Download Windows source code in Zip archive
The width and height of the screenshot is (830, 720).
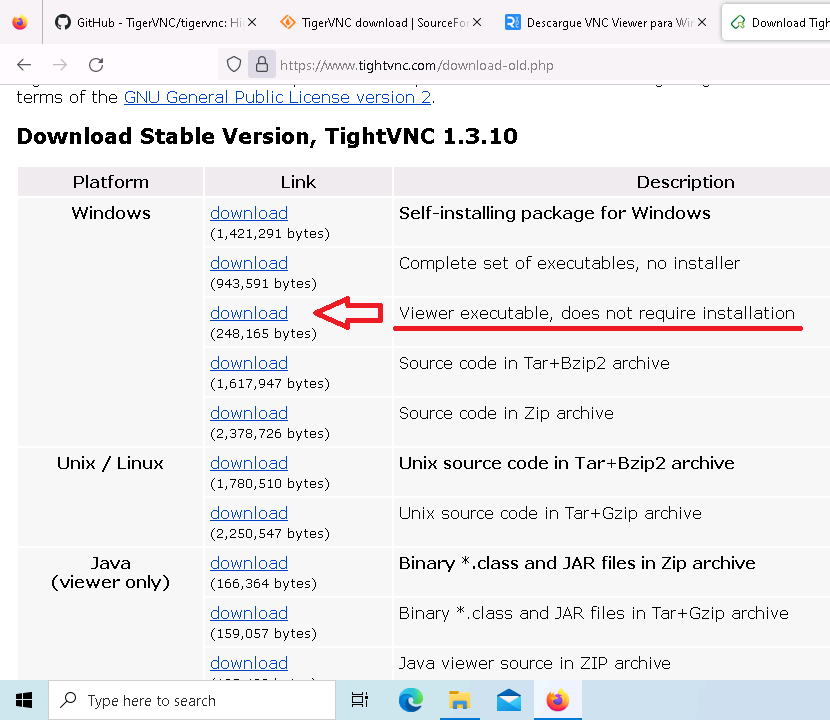pyautogui.click(x=249, y=413)
